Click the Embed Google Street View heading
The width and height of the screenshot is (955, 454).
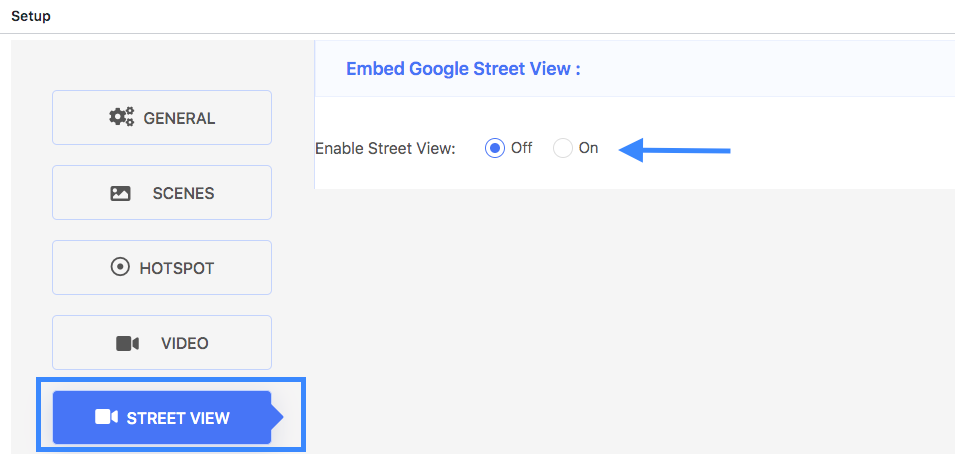click(463, 69)
